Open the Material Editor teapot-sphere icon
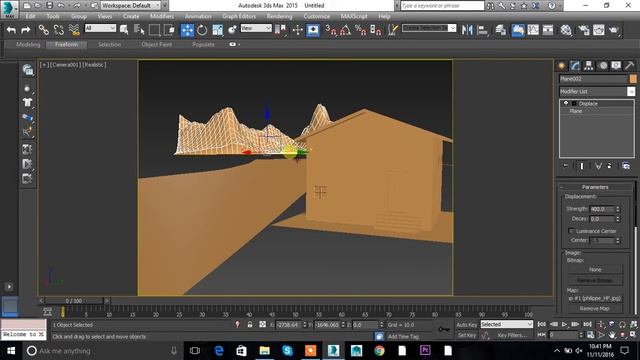This screenshot has height=360, width=640. [566, 30]
